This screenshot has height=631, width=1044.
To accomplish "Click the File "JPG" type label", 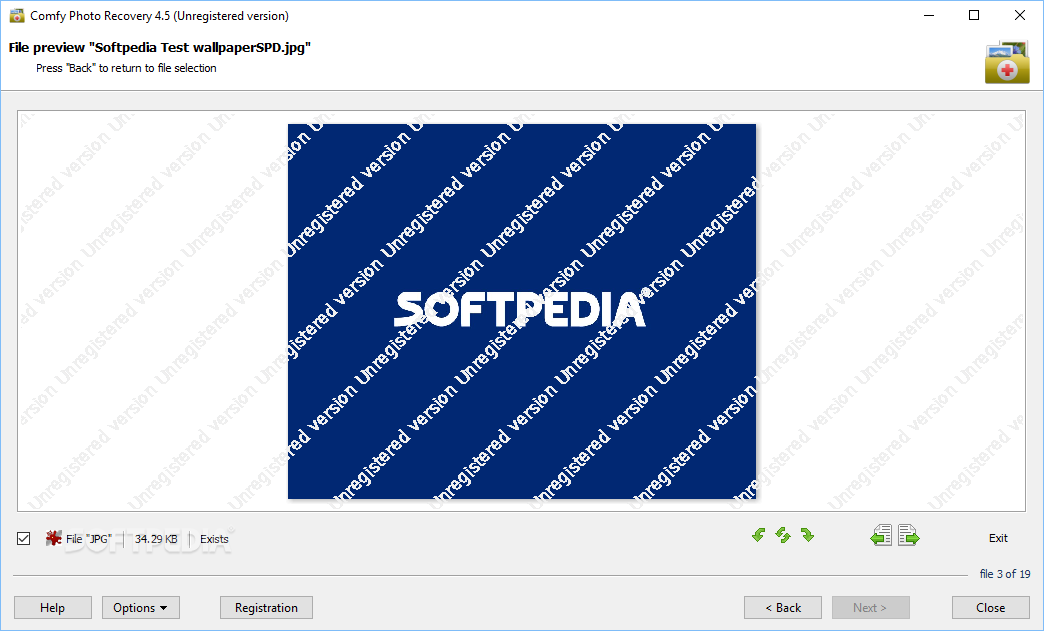I will pos(89,539).
